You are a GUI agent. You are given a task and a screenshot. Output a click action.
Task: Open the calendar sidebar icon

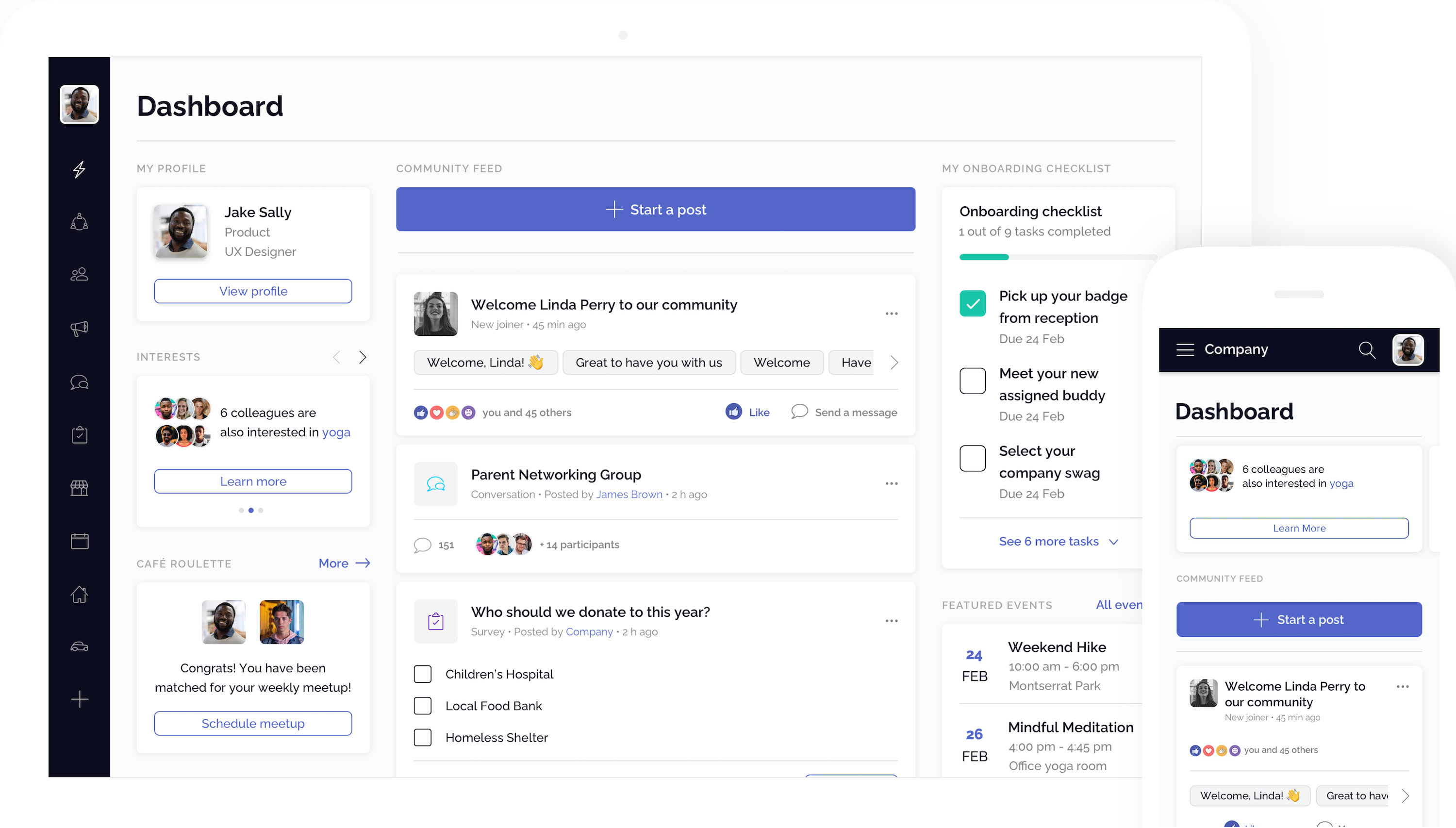click(x=79, y=541)
